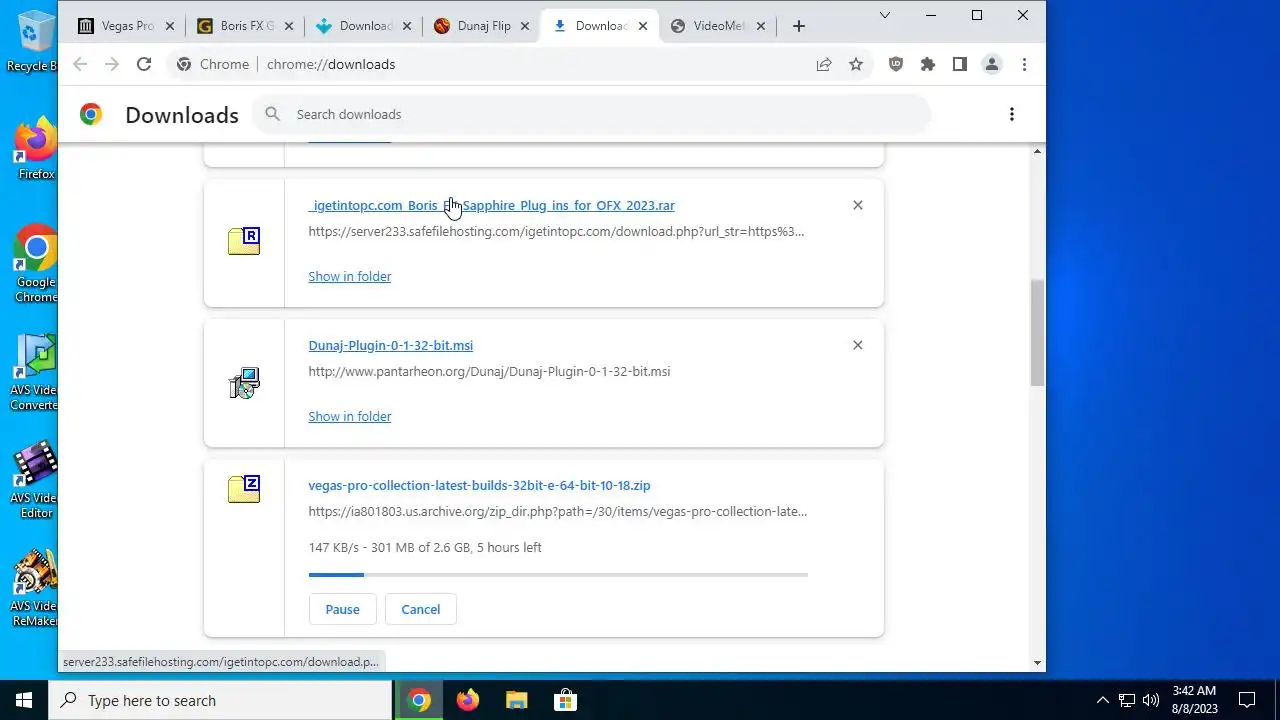Image resolution: width=1280 pixels, height=720 pixels.
Task: Open the Windows Start menu
Action: [24, 700]
